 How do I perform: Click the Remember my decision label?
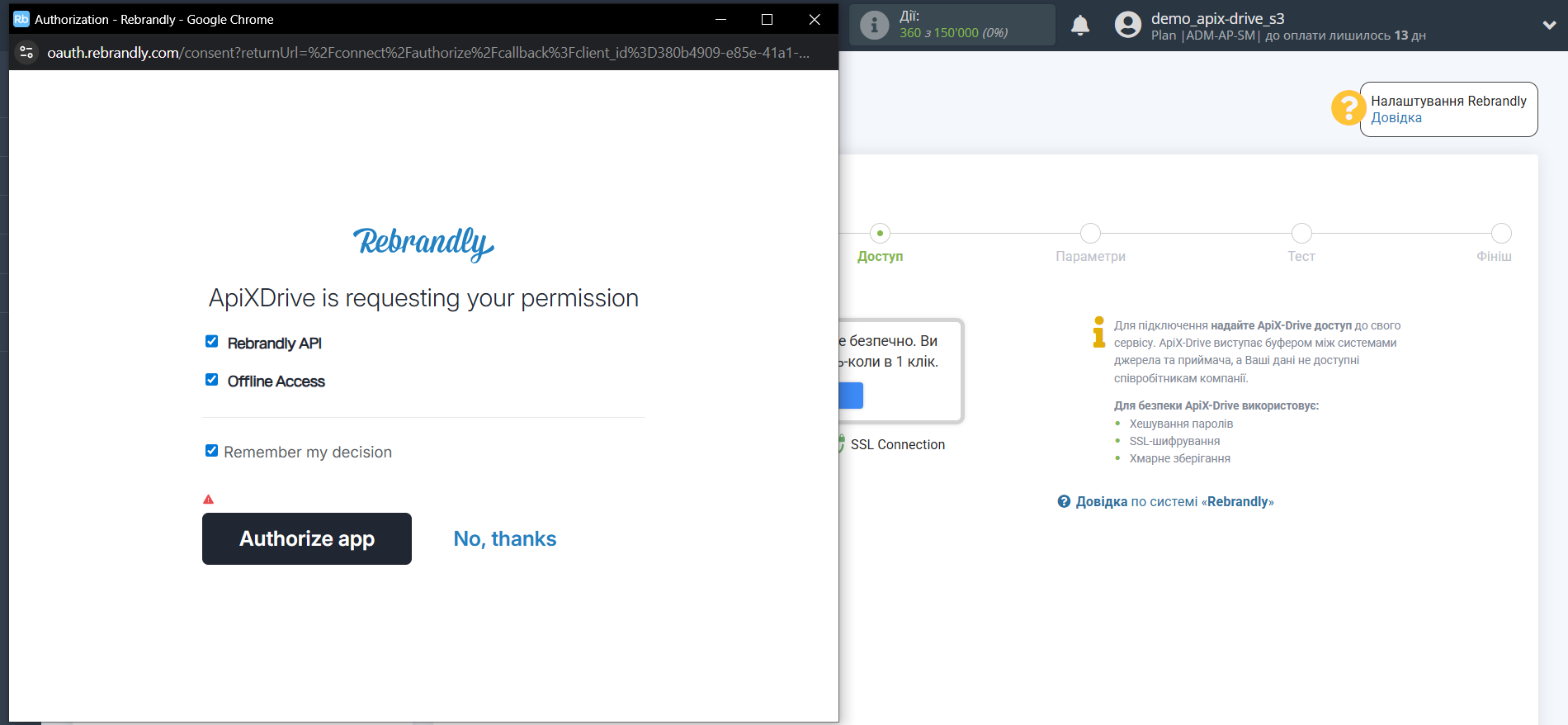tap(308, 452)
